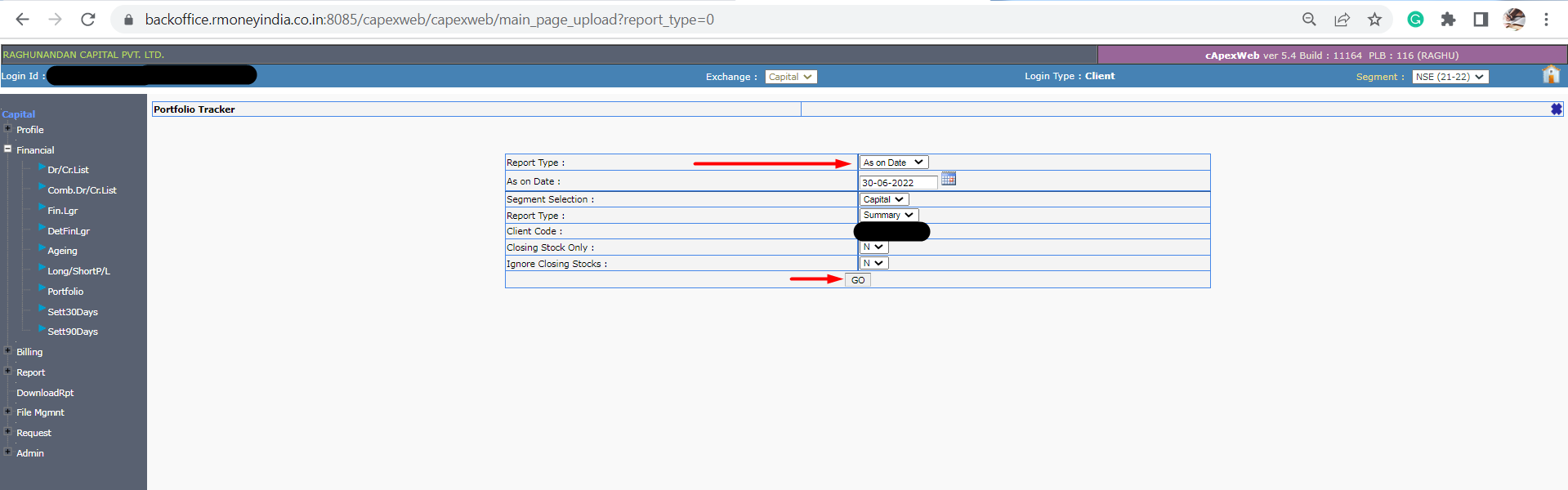Click the address bar URL
This screenshot has height=490, width=1568.
430,19
